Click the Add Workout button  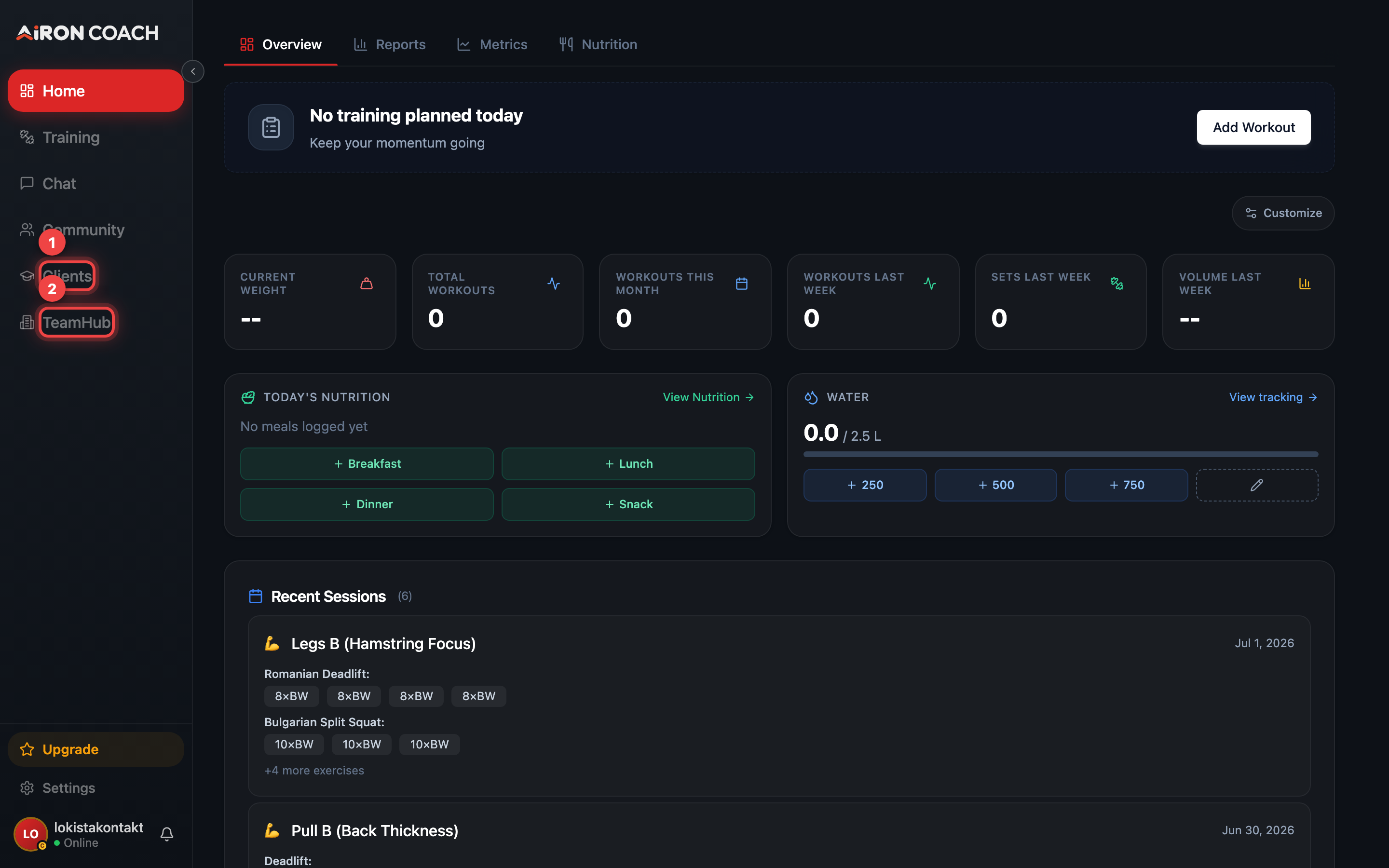coord(1253,127)
